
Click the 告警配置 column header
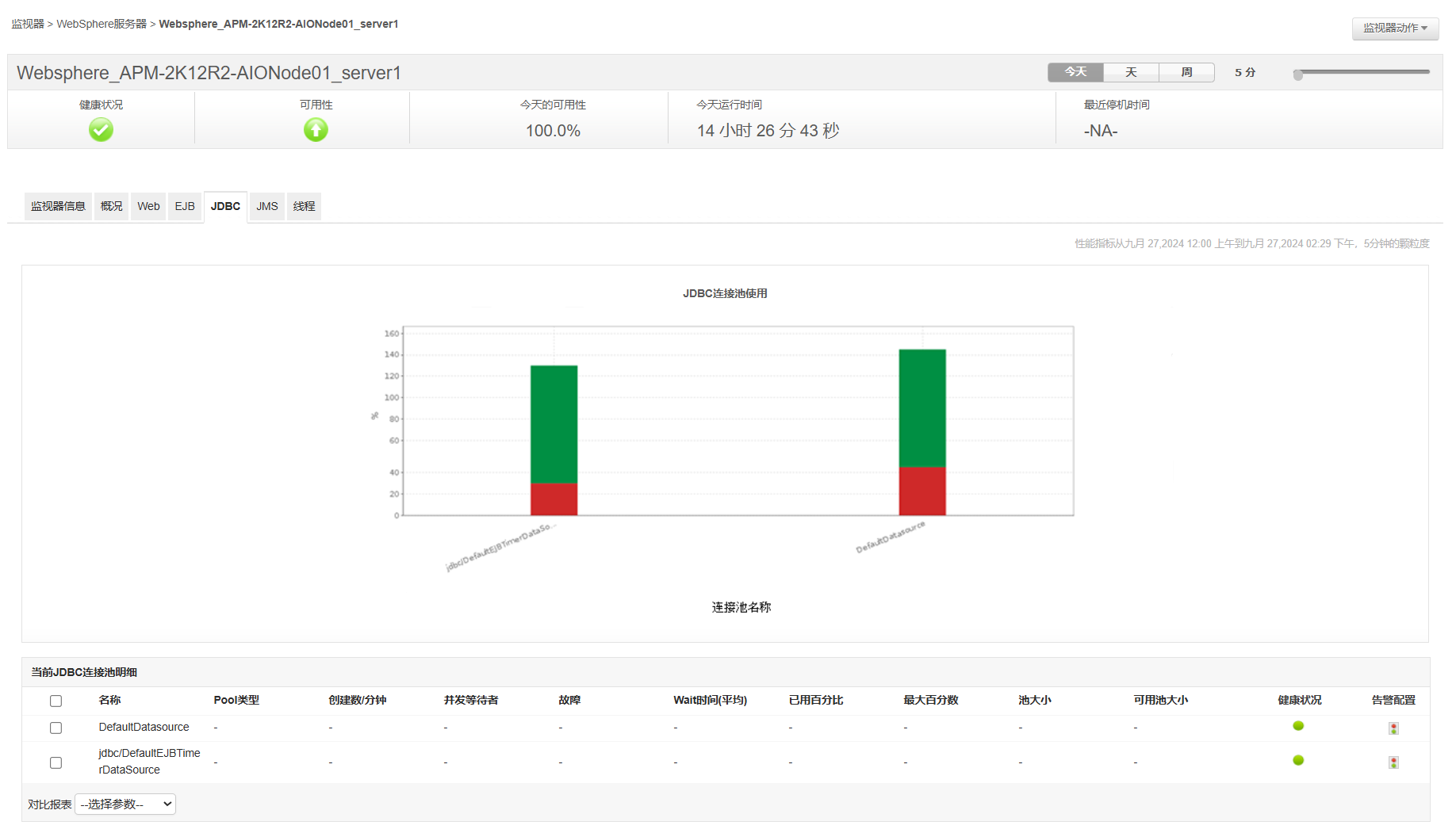[1393, 700]
